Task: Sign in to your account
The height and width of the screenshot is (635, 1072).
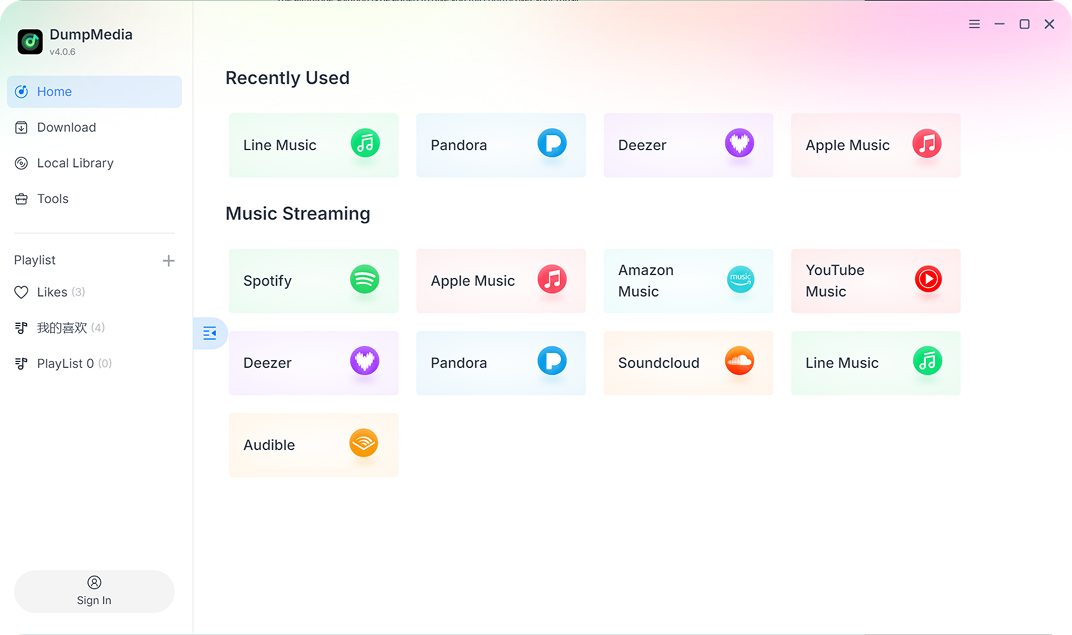Action: click(94, 591)
